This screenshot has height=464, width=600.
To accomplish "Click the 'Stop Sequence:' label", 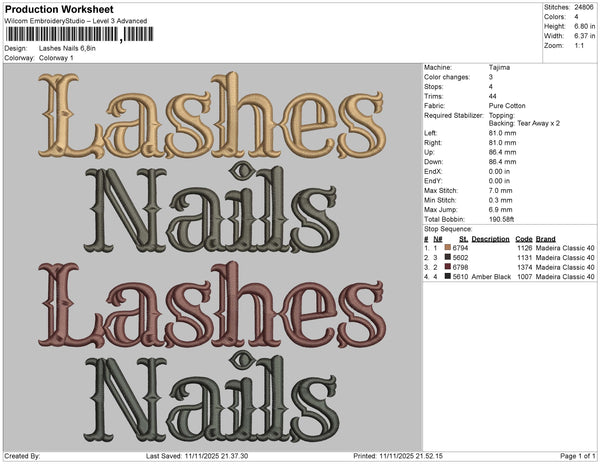I will pyautogui.click(x=448, y=229).
